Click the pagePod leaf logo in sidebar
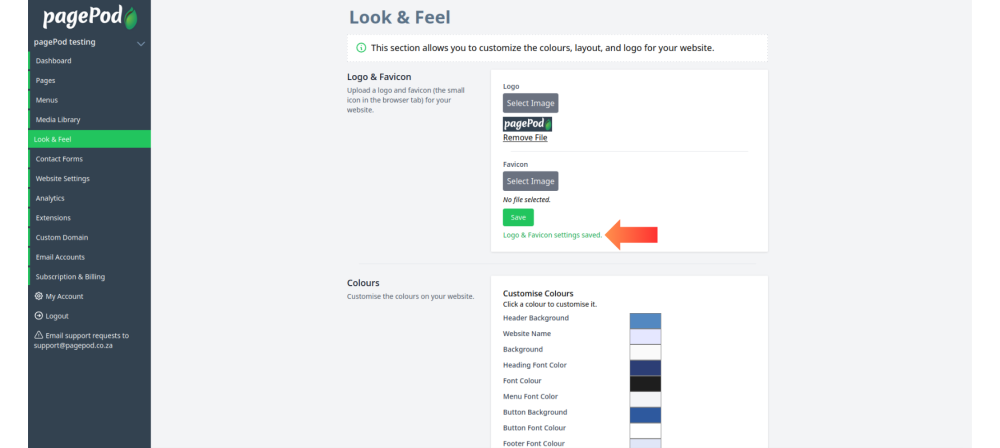Image resolution: width=1000 pixels, height=448 pixels. tap(89, 17)
